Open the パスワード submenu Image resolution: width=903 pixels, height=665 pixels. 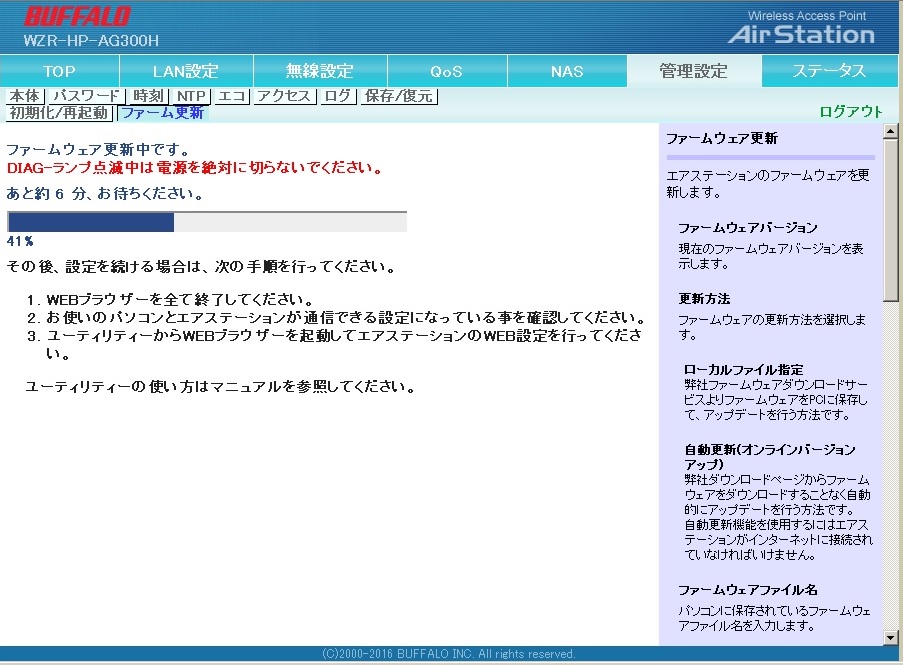point(86,96)
